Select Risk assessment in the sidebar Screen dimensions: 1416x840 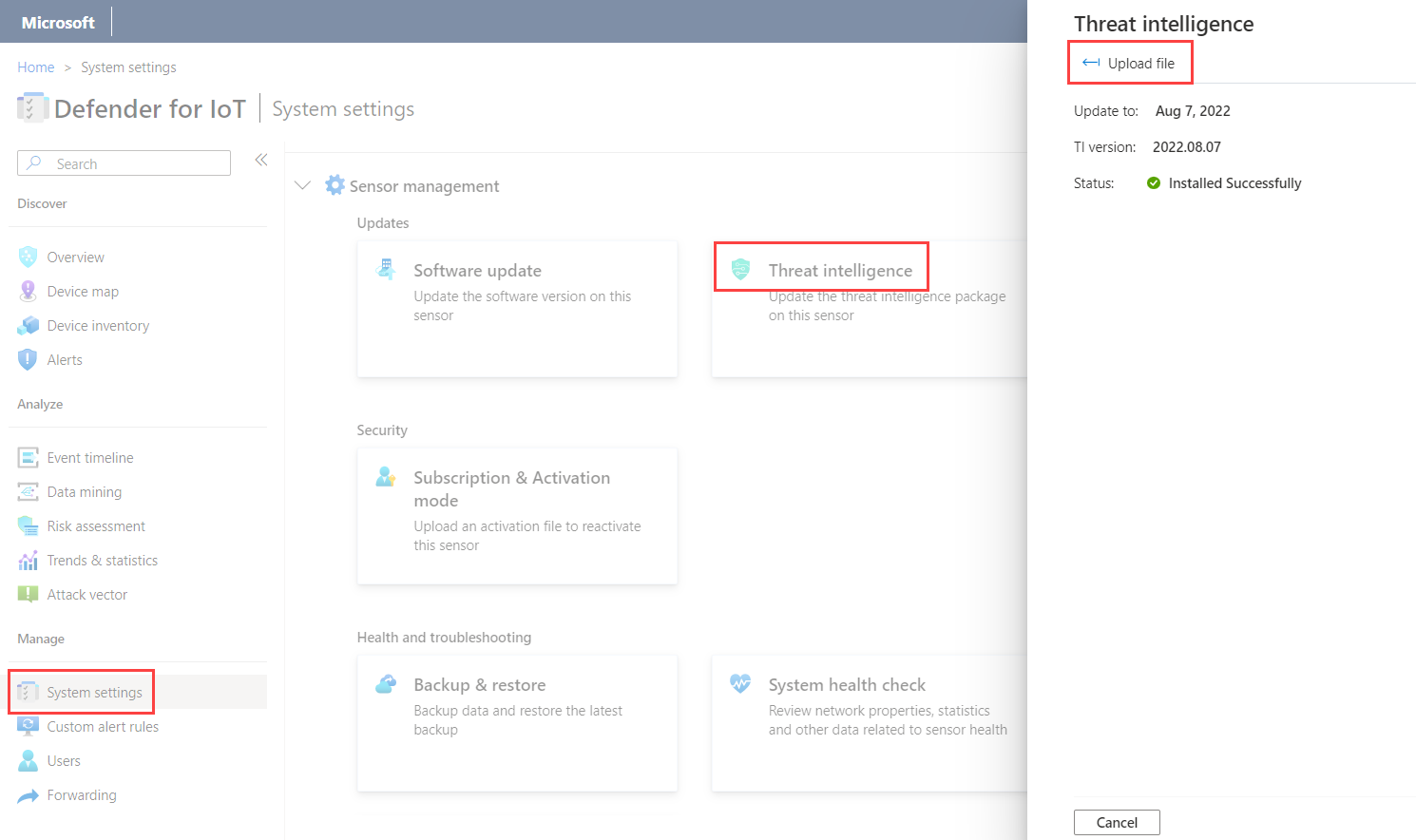point(96,525)
